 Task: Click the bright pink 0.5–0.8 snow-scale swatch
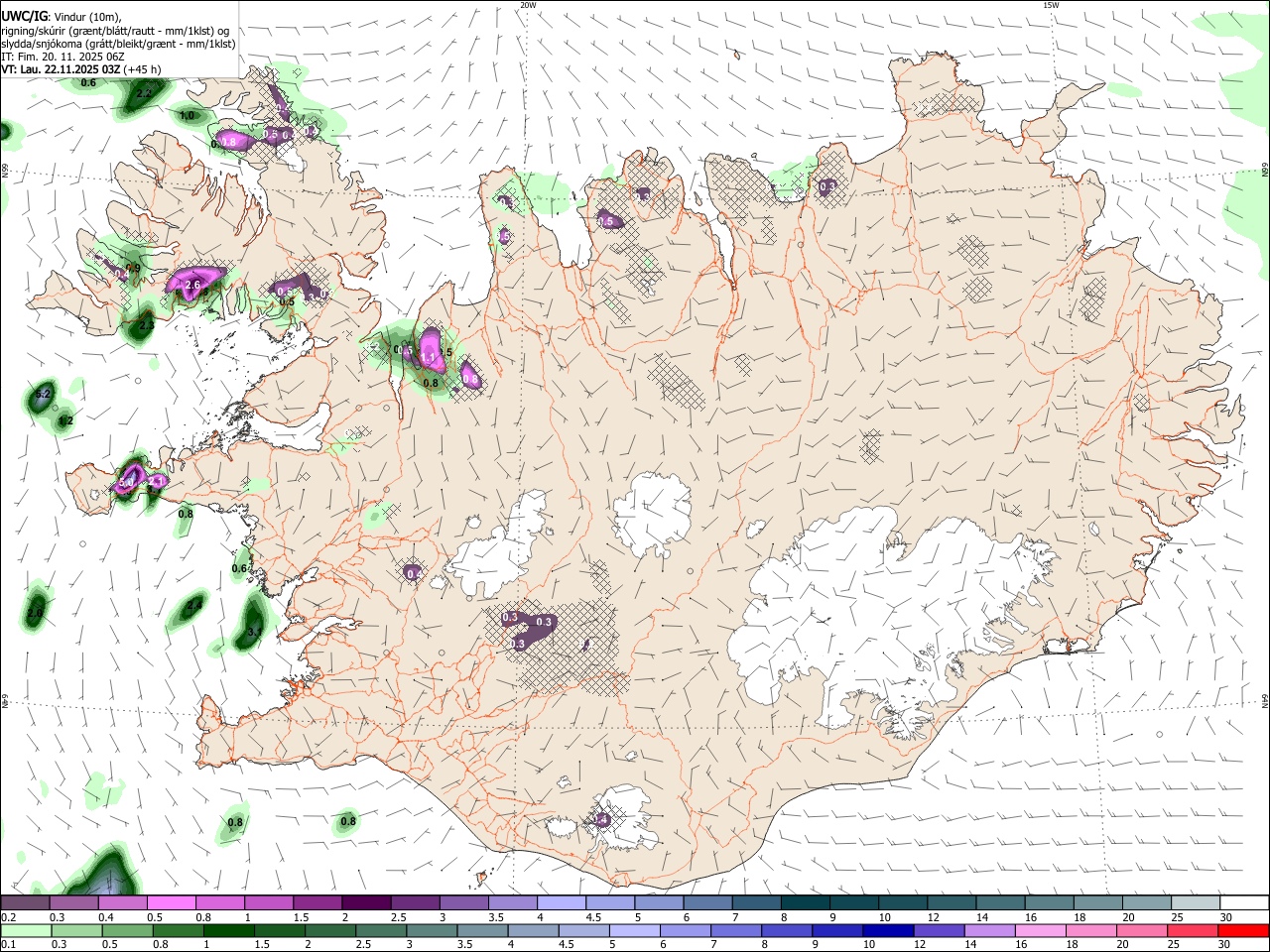[x=171, y=902]
